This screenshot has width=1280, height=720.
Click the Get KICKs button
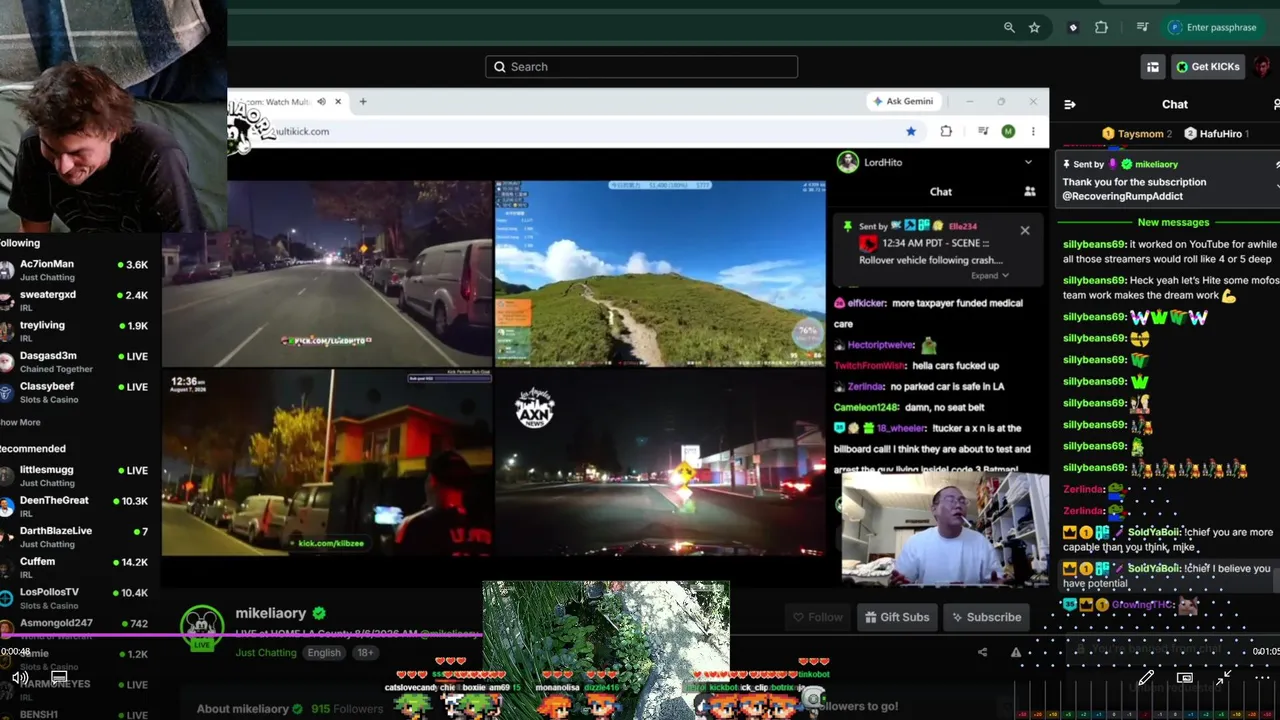tap(1208, 67)
